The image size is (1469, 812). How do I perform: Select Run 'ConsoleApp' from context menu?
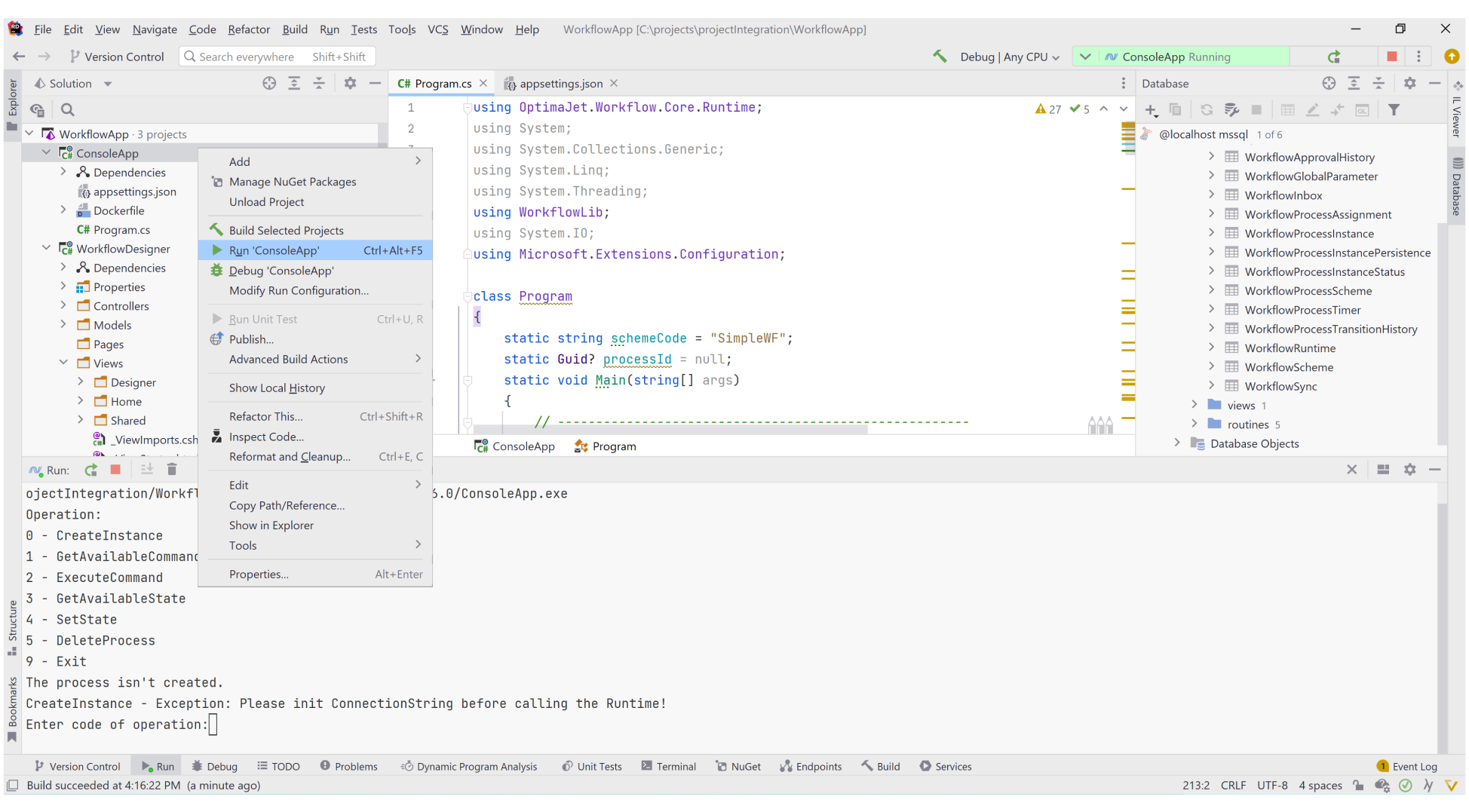point(315,250)
